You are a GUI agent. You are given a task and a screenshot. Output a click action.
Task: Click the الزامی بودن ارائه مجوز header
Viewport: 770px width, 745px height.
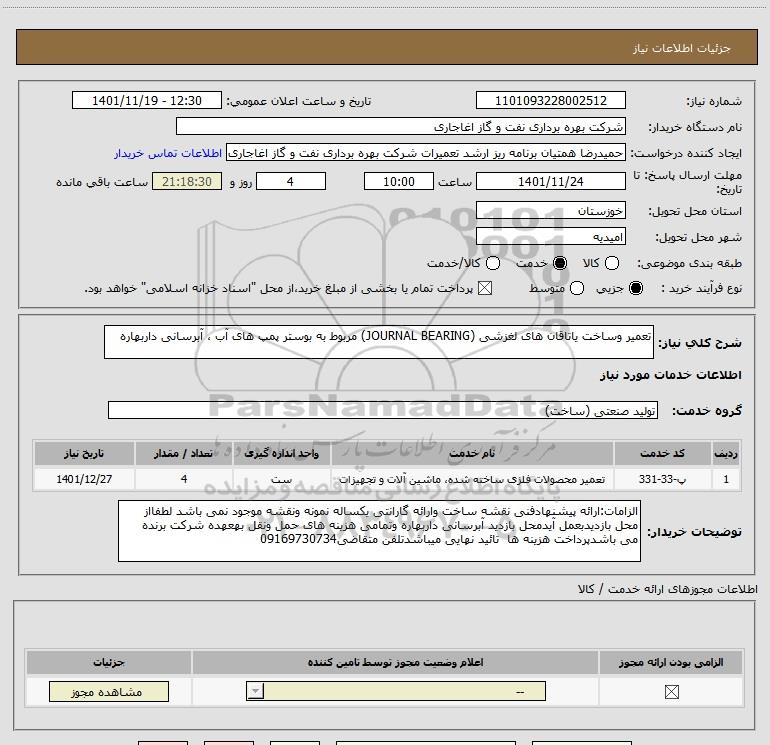(x=671, y=662)
